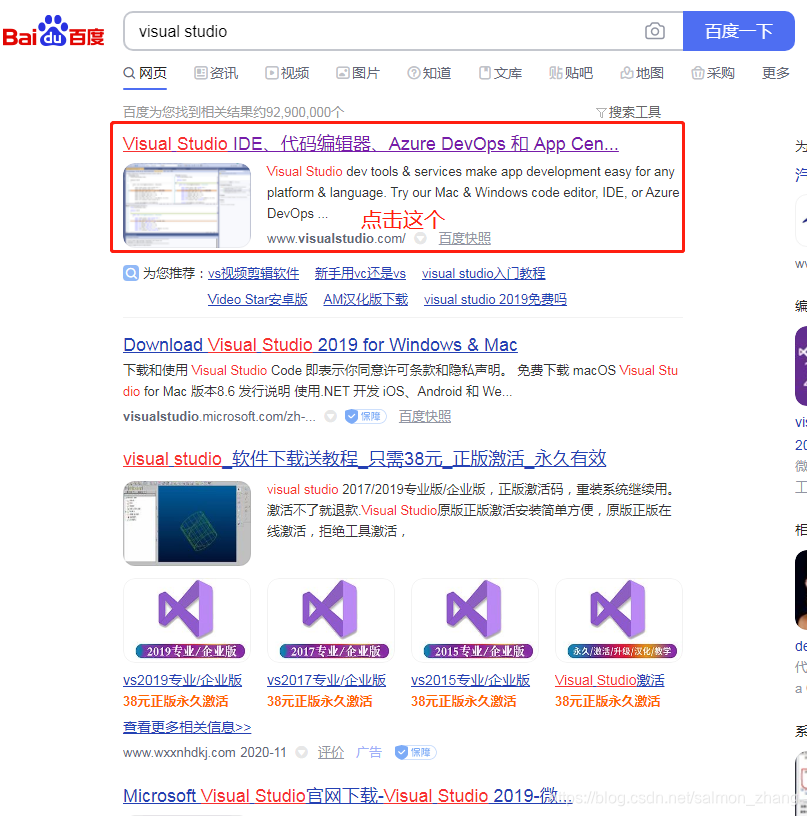Click the camera icon to search by image

coord(655,31)
